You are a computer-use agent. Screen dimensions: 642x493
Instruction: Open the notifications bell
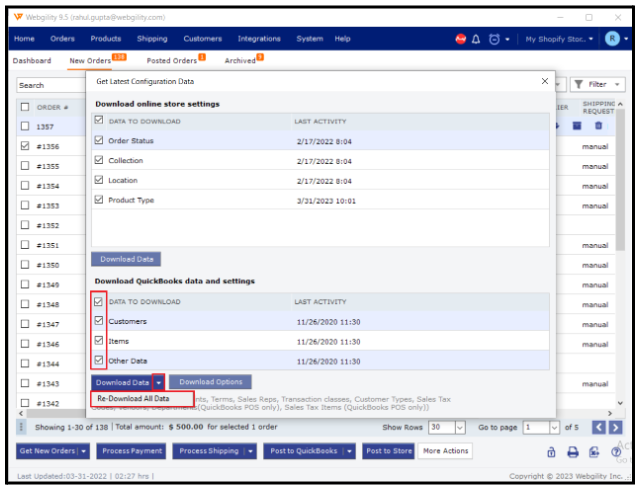tap(476, 39)
